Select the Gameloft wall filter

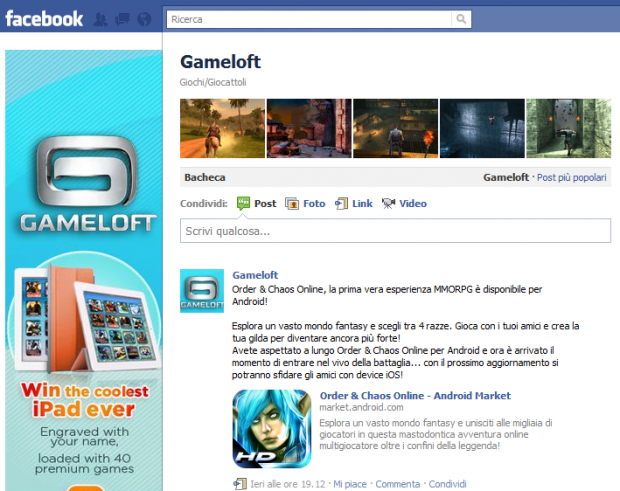pos(506,178)
